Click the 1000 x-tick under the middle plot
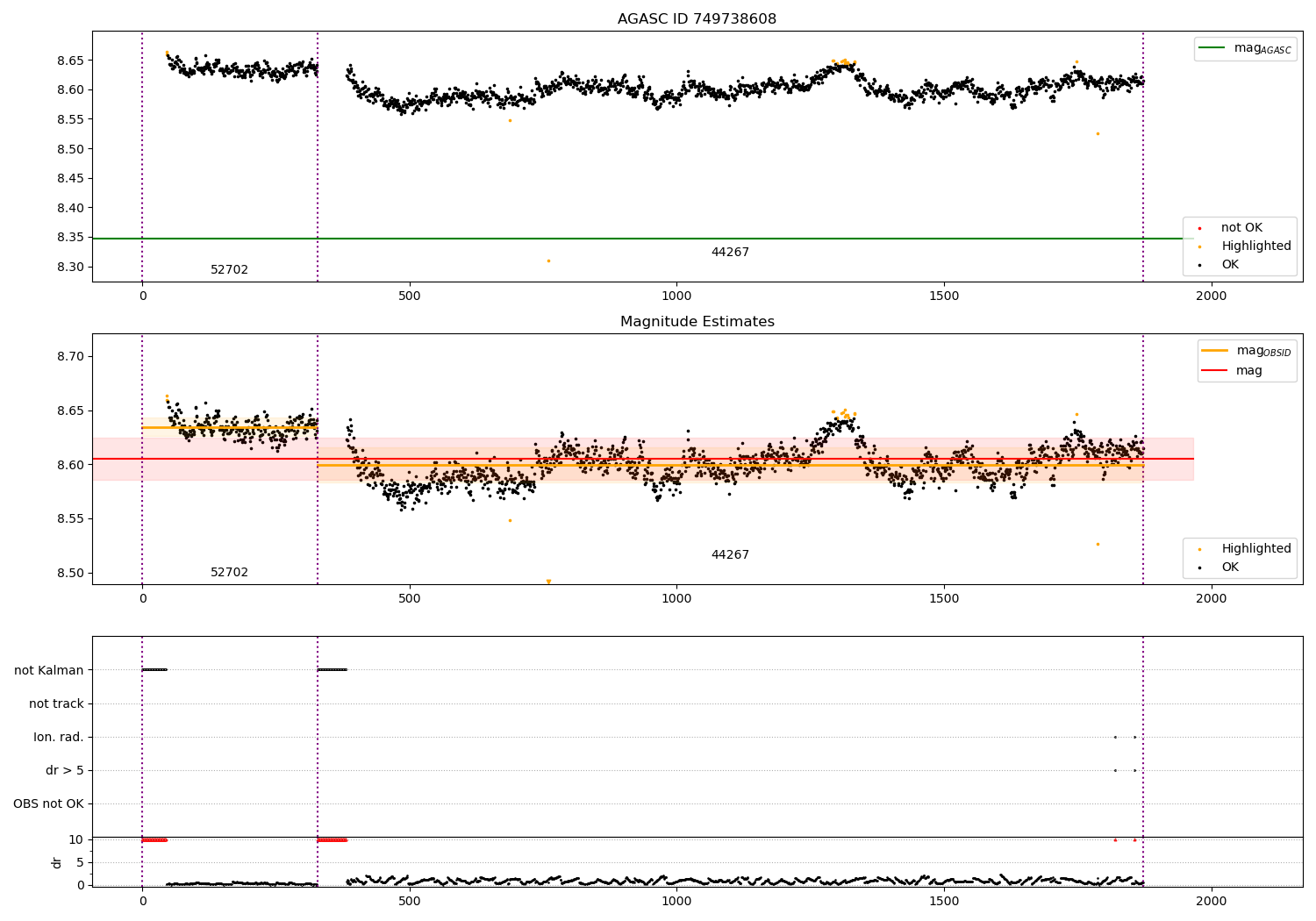The image size is (1316, 921). (x=676, y=599)
